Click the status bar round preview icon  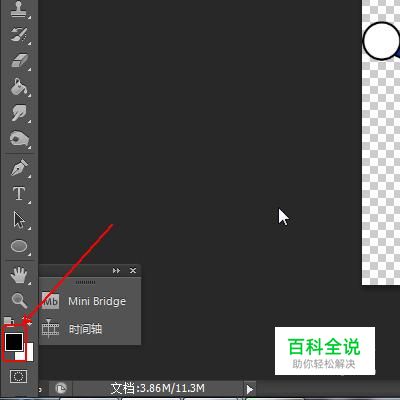pos(61,388)
